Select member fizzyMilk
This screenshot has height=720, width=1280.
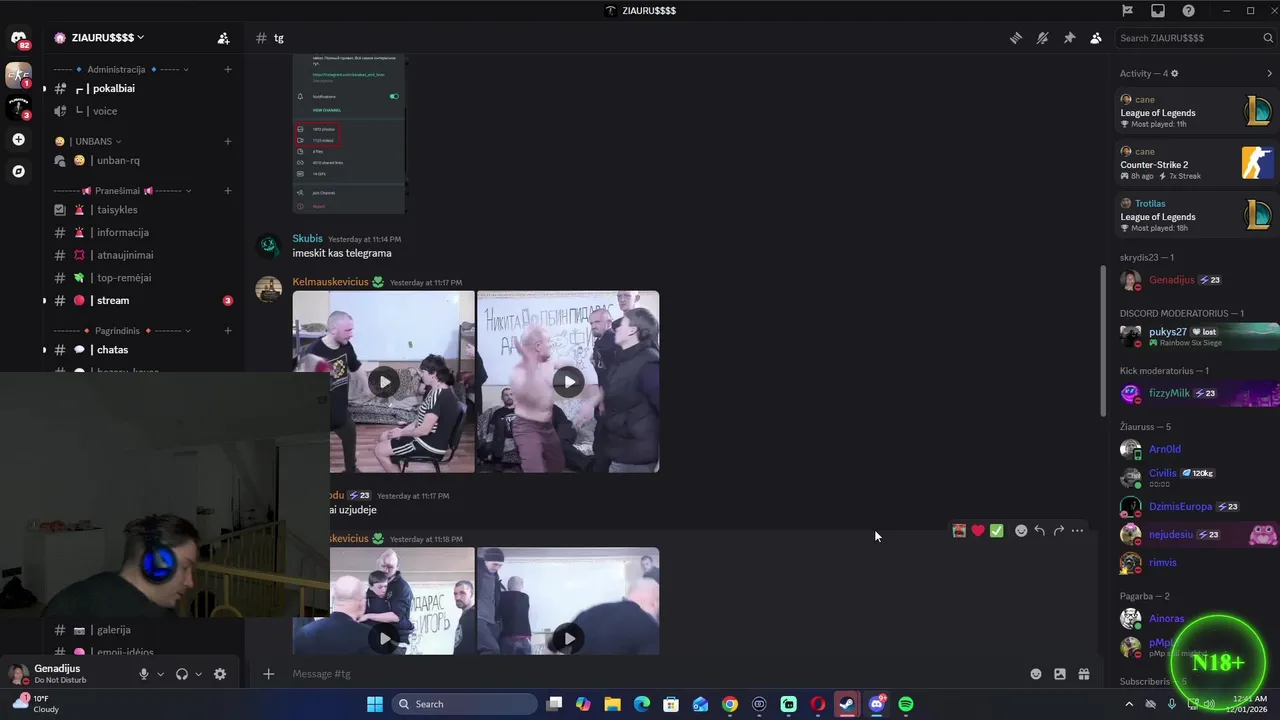1197,393
